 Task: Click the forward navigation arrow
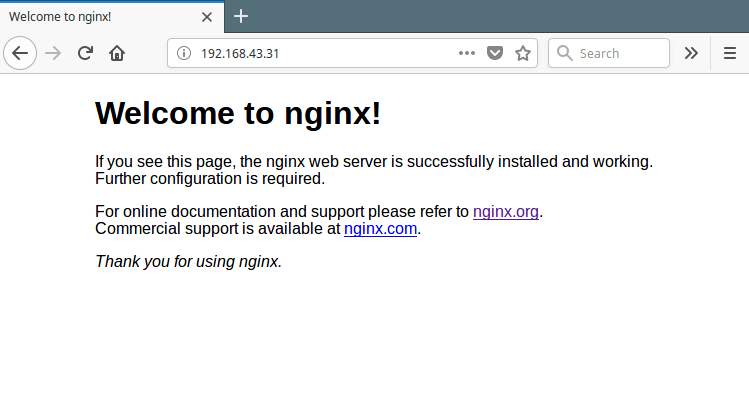point(53,53)
